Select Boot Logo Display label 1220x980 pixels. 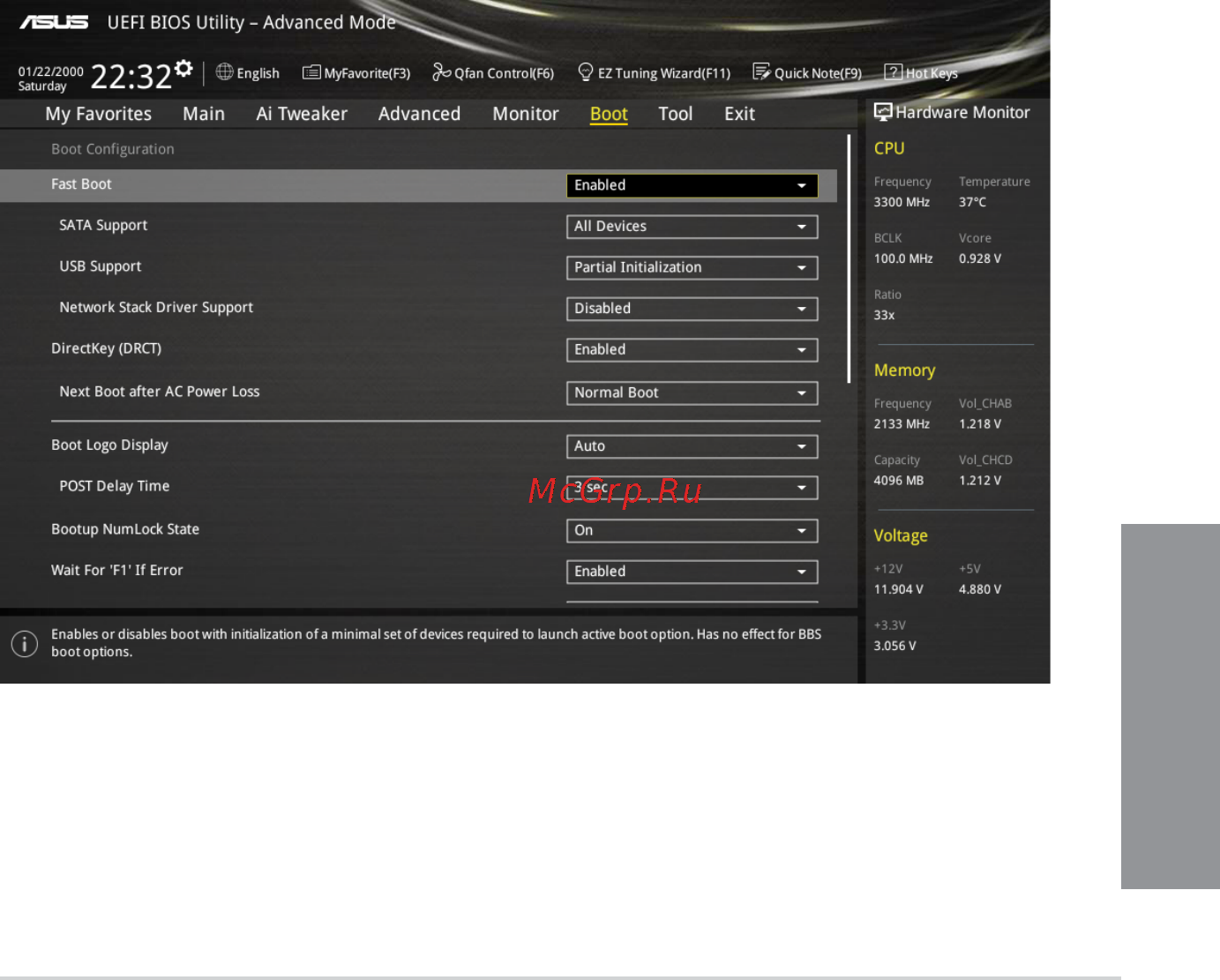point(109,445)
